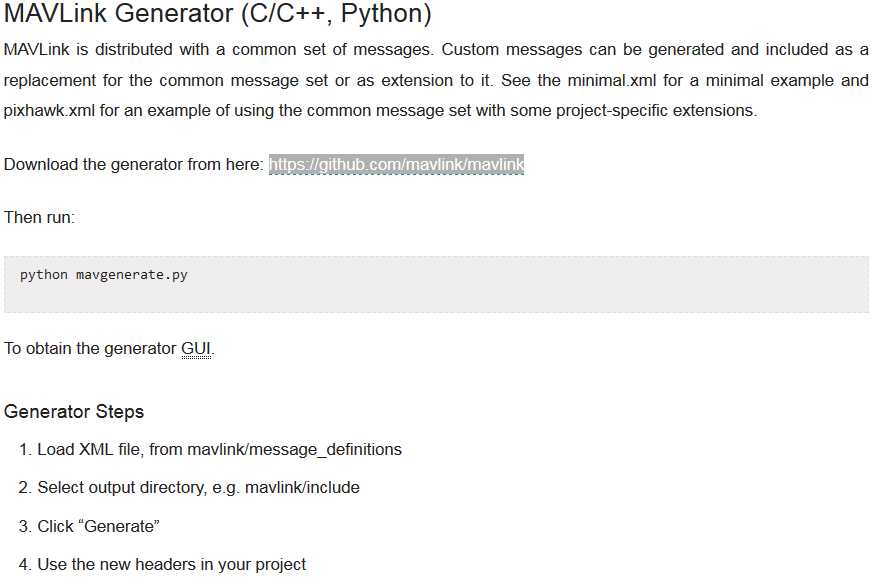Click the 'Generator Steps' subheading

pyautogui.click(x=74, y=412)
